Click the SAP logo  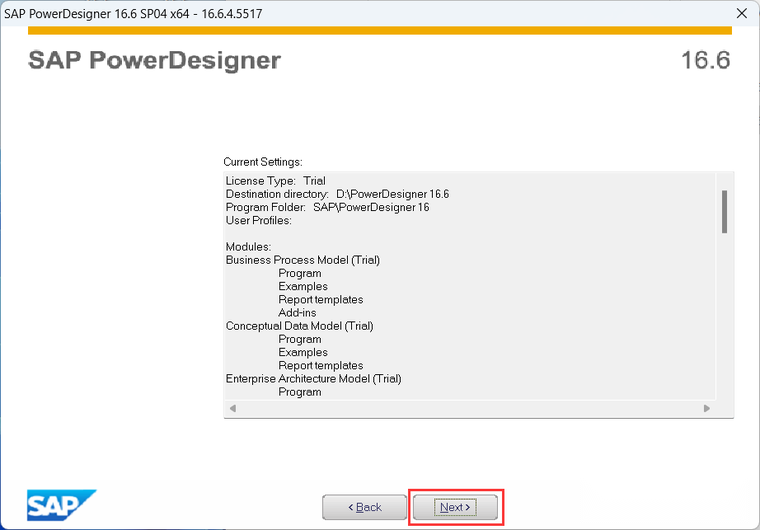coord(62,505)
